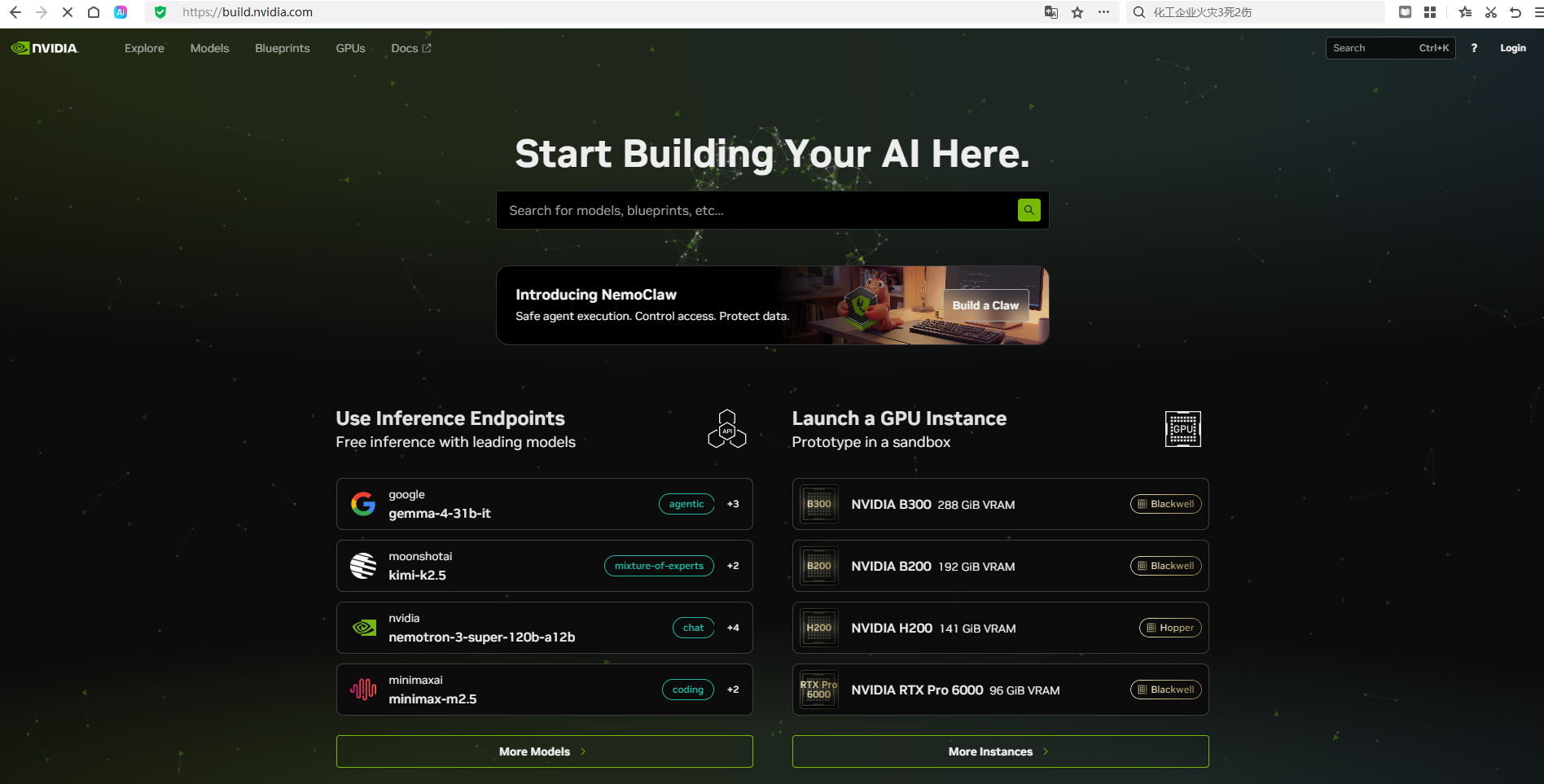Screen dimensions: 1544x784
Task: Click the browser search magnifier icon
Action: [x=1139, y=12]
